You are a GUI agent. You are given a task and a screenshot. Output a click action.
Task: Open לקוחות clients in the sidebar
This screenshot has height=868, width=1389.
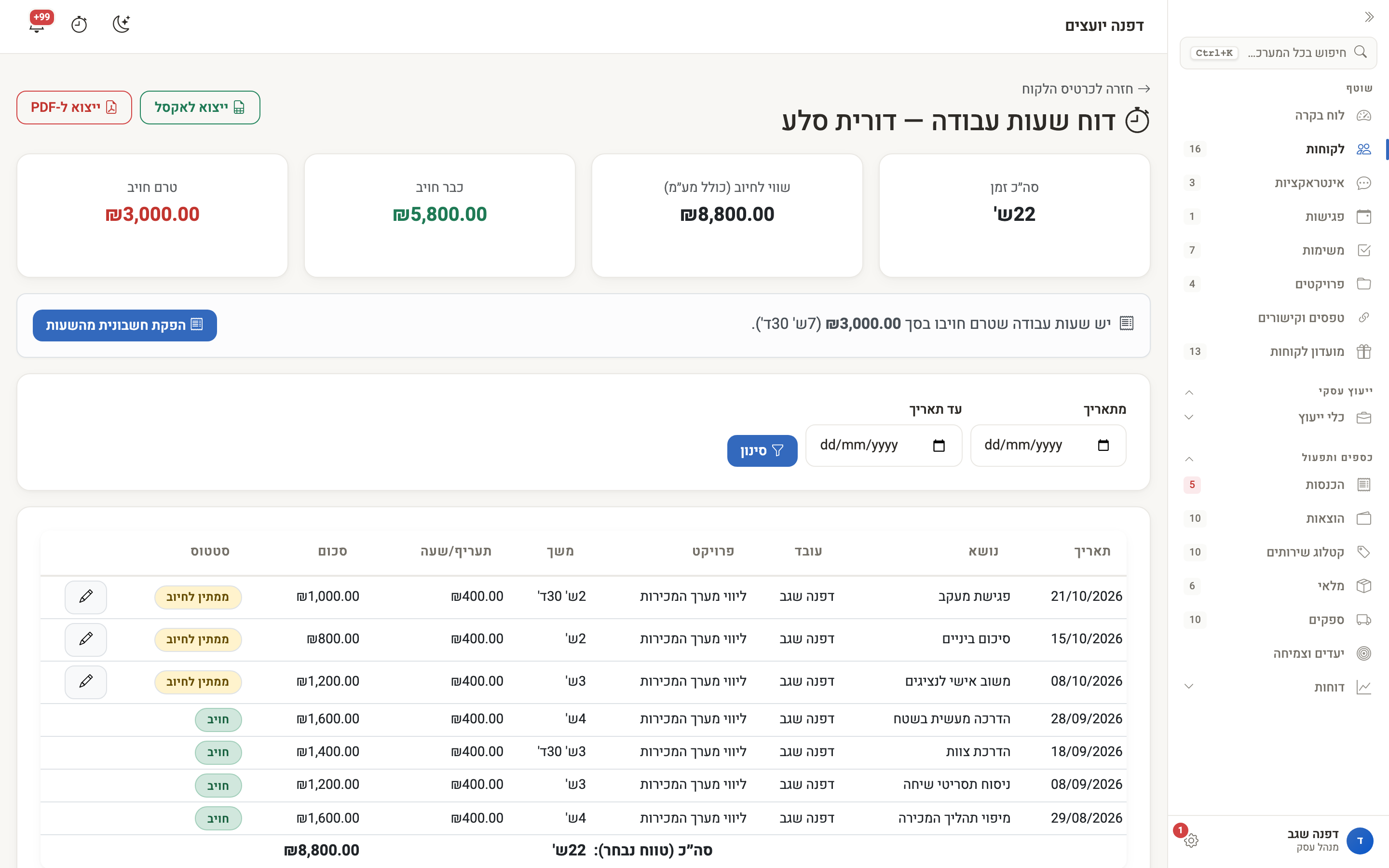[1278, 149]
